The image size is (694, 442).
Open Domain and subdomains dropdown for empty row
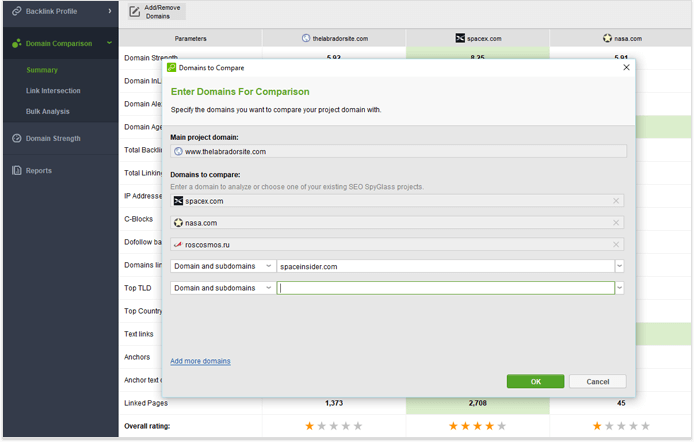pos(223,288)
